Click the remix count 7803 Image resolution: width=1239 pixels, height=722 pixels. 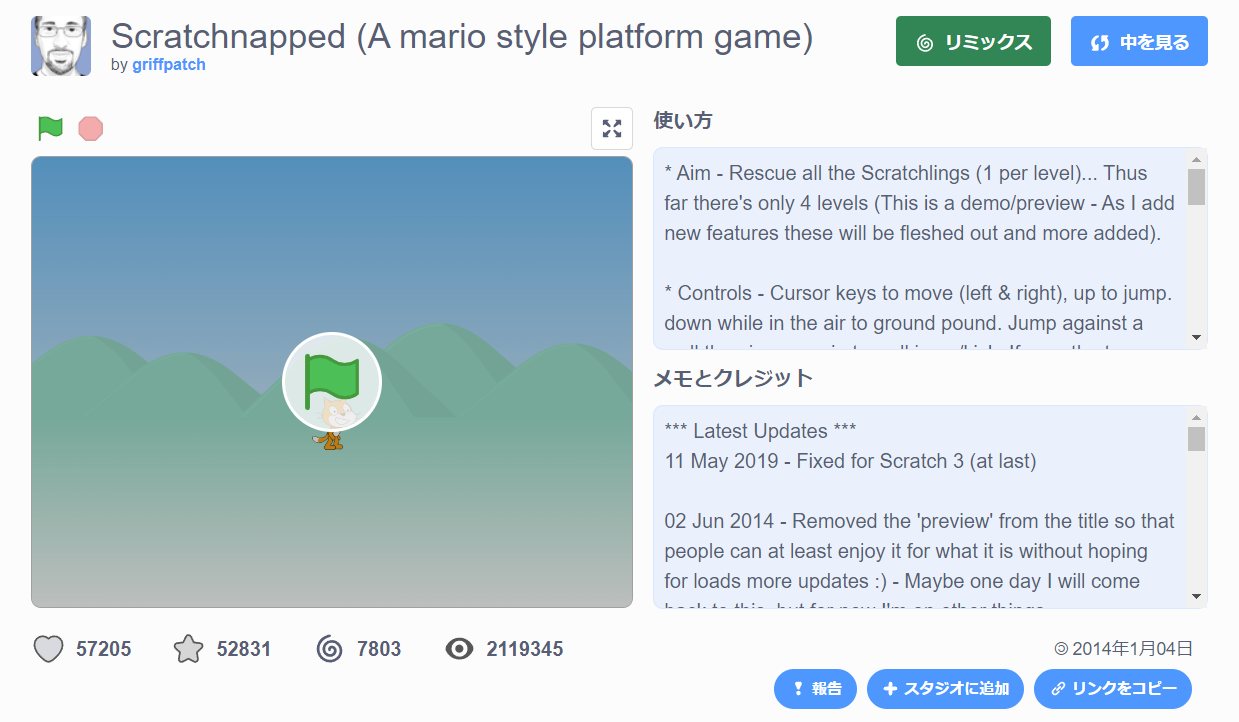(x=379, y=649)
